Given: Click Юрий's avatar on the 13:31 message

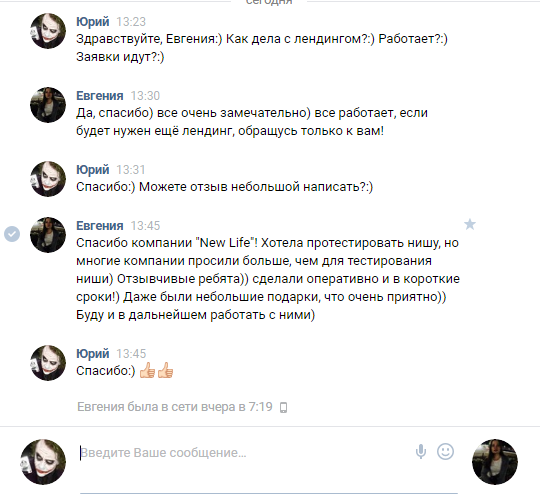Looking at the screenshot, I should point(48,179).
